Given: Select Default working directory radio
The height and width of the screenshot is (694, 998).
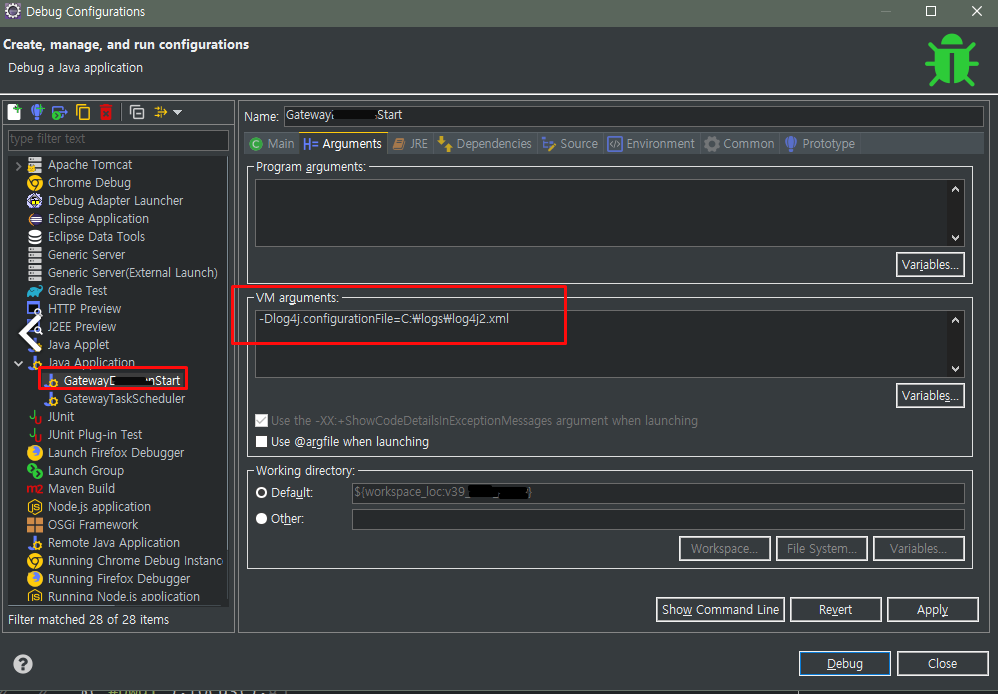Looking at the screenshot, I should tap(262, 493).
